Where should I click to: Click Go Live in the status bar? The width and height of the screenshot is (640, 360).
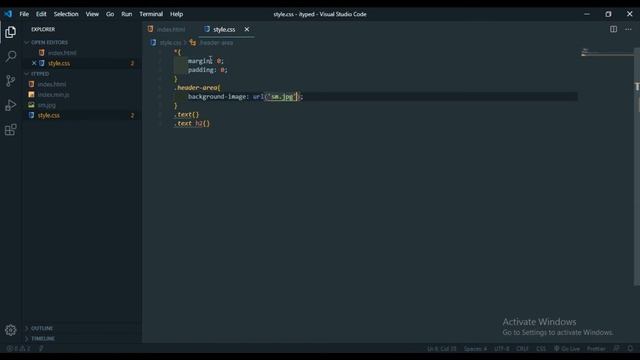567,349
